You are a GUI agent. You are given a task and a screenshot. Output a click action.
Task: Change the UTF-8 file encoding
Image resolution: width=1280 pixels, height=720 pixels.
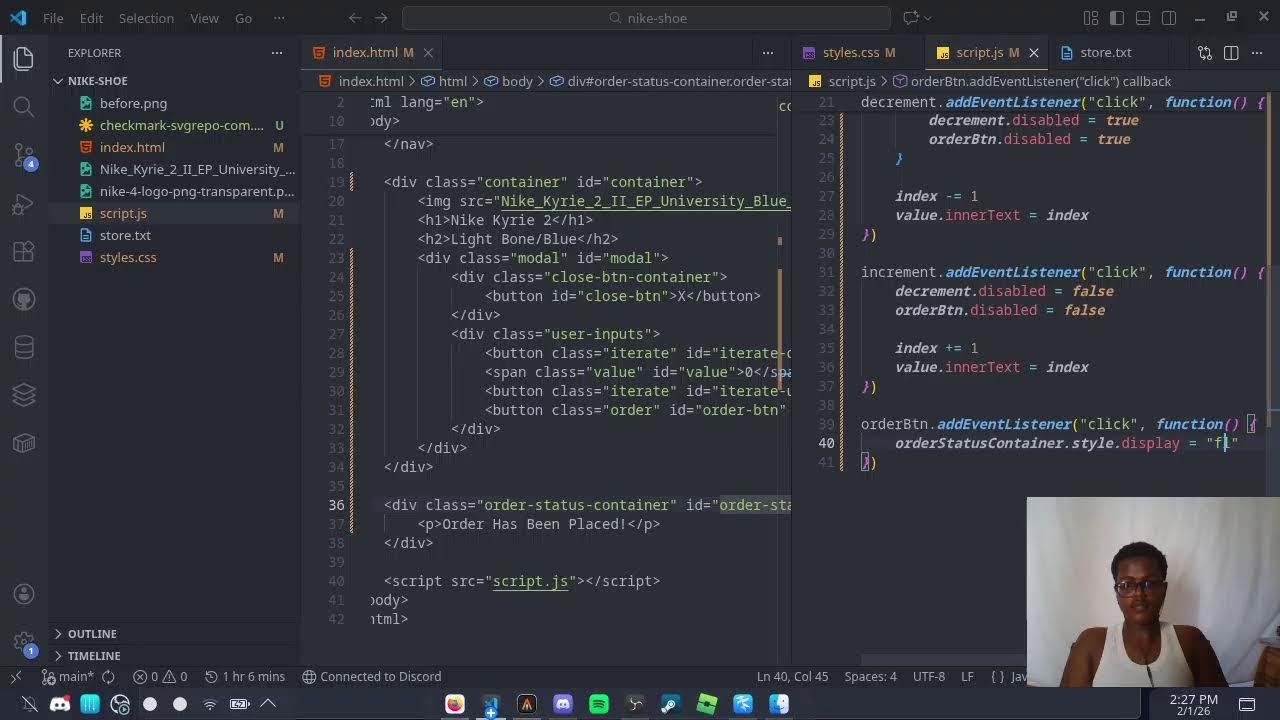(929, 676)
